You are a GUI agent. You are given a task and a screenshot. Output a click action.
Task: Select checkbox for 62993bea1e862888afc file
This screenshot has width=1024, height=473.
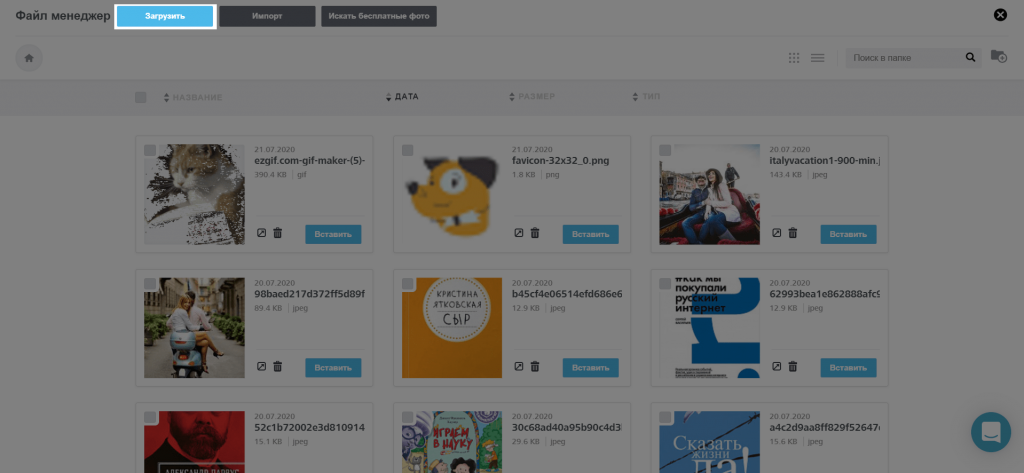pos(665,284)
